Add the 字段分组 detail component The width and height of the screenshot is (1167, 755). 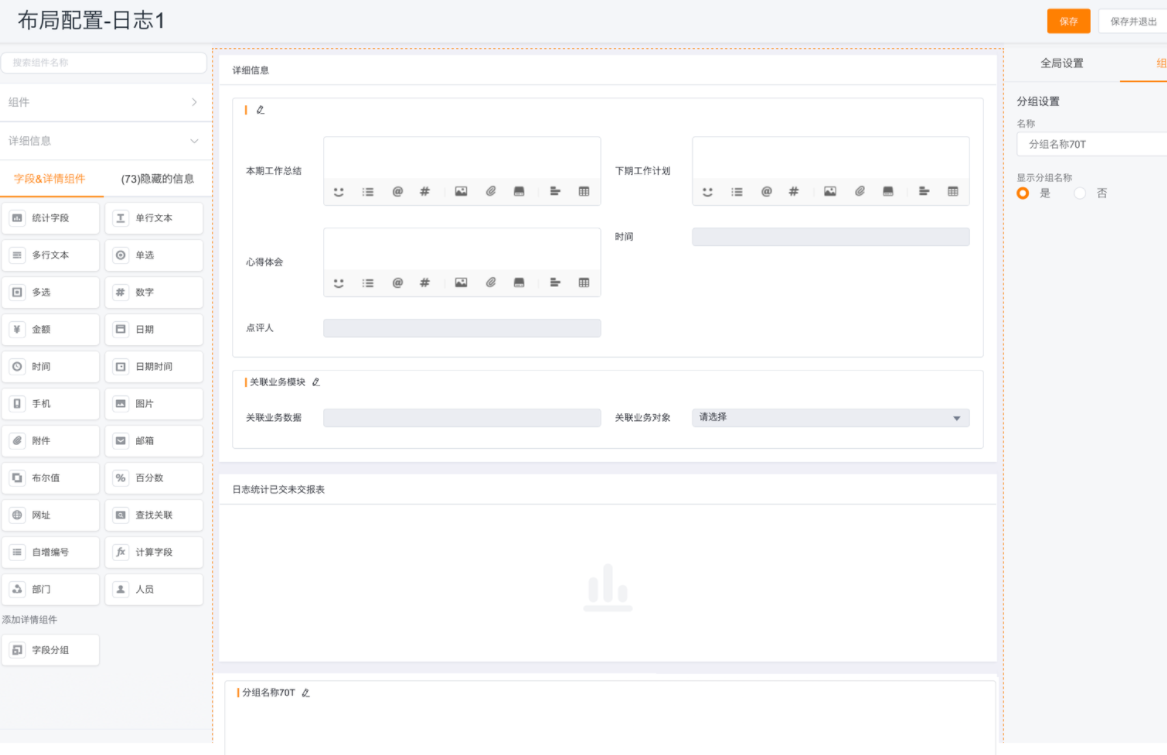51,650
